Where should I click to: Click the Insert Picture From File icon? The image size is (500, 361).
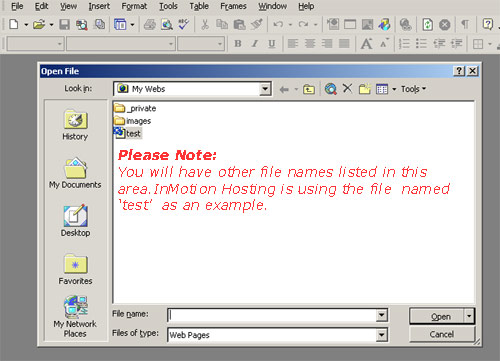[x=367, y=25]
